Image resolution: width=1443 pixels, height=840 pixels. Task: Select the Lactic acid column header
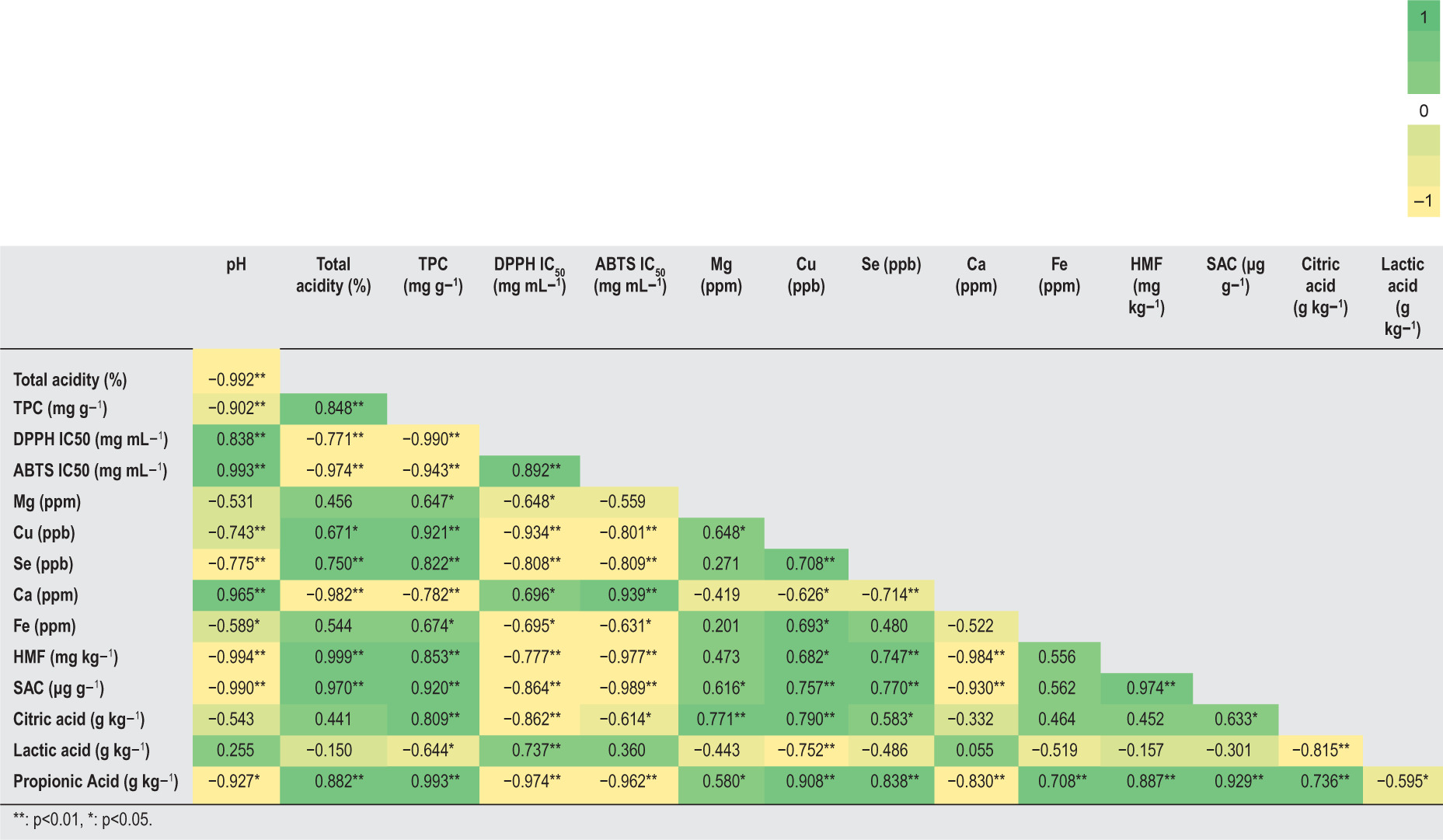[1402, 296]
